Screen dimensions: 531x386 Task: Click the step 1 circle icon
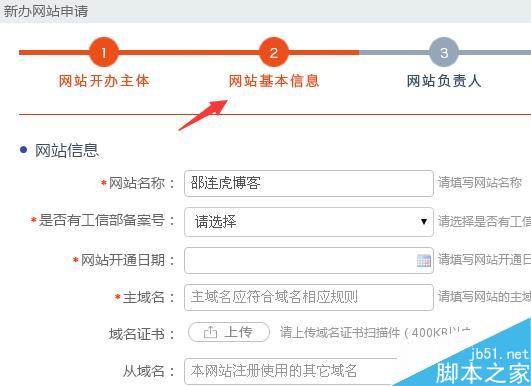(x=104, y=52)
